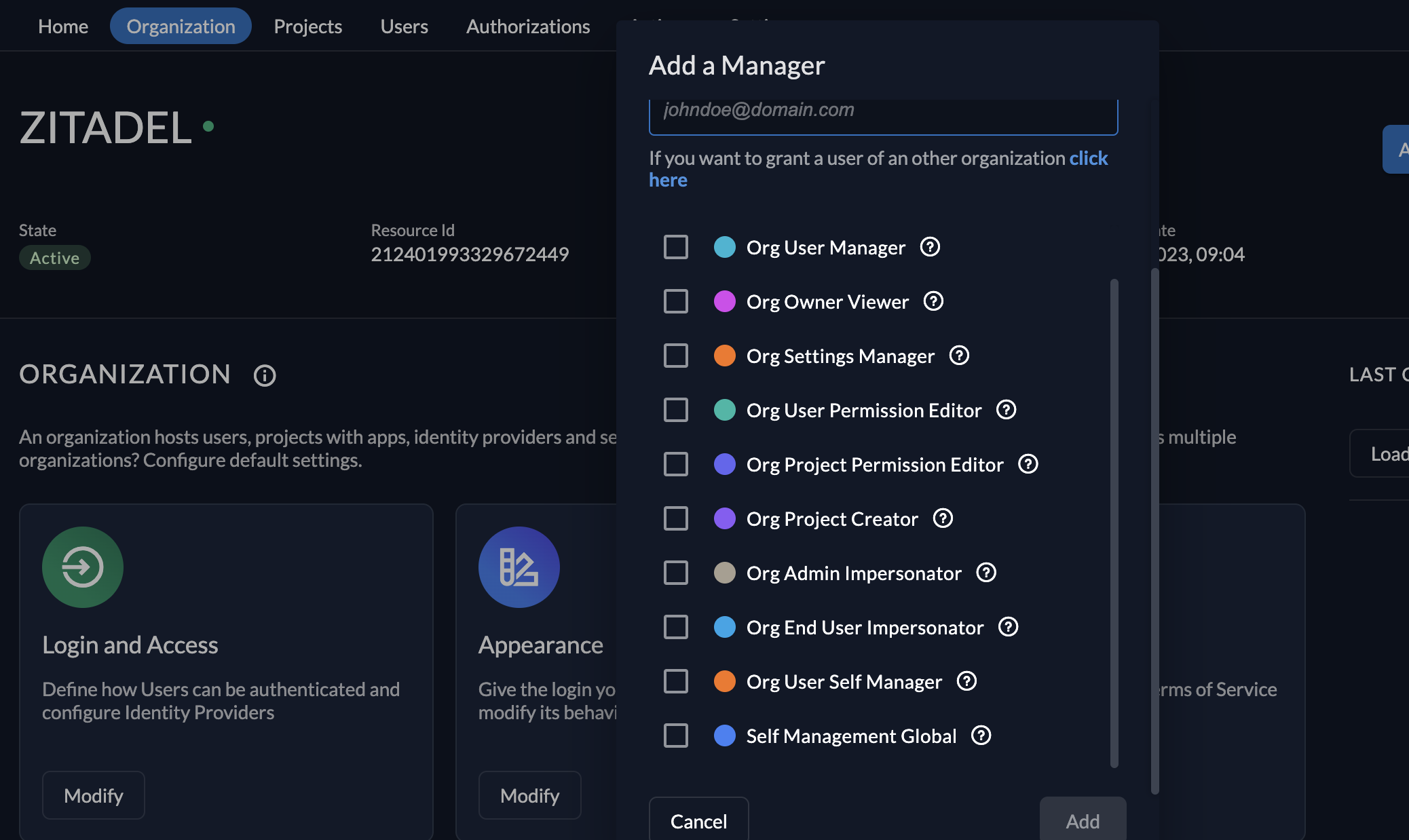
Task: Tick Self Management Global checkbox
Action: point(676,736)
